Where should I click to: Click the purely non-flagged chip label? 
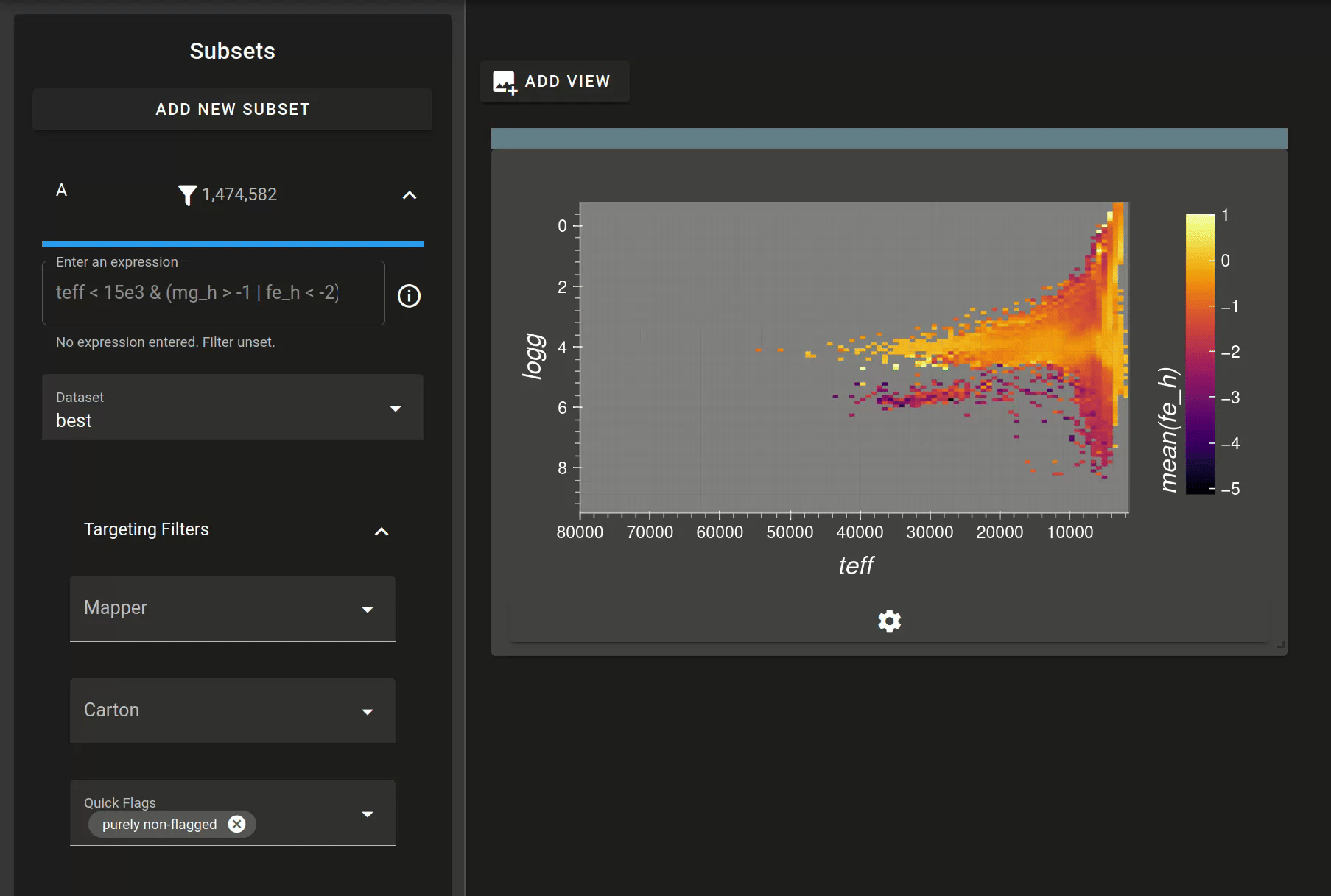pos(159,825)
